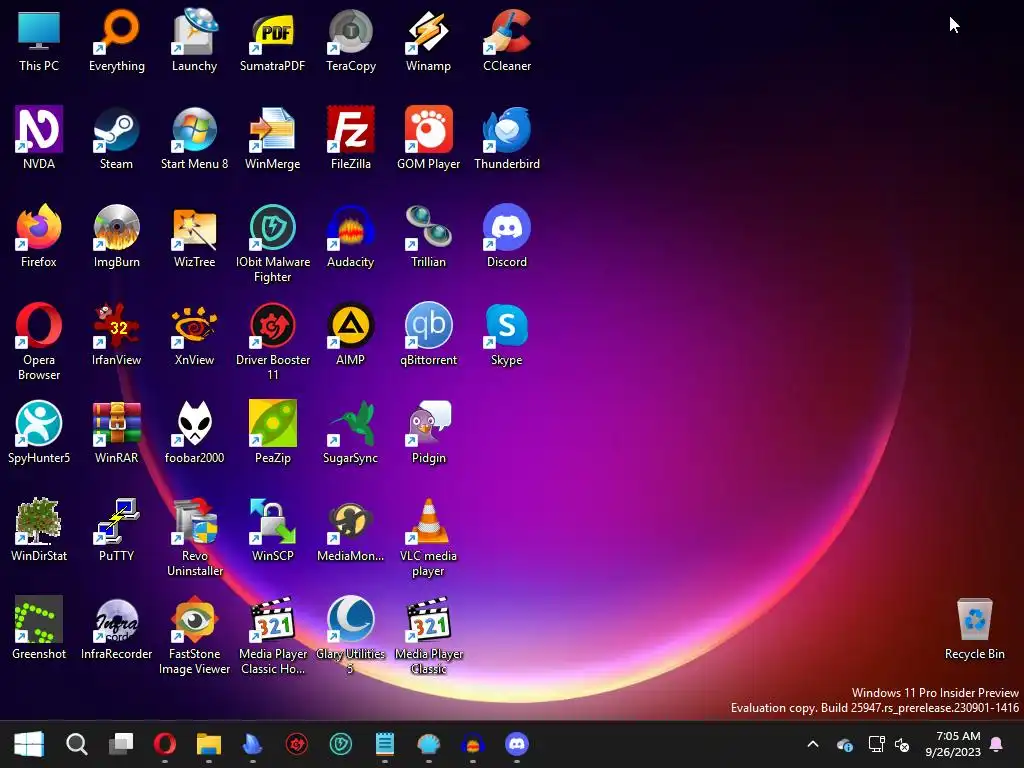Switch to Driver Booster in the taskbar
This screenshot has width=1024, height=768.
coord(296,744)
